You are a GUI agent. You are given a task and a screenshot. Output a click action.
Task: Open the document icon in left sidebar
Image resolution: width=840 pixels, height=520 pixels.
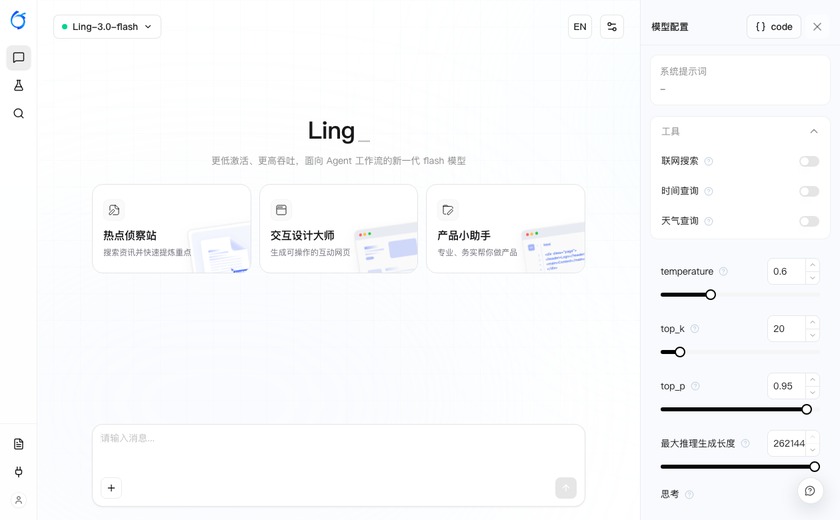pyautogui.click(x=18, y=444)
